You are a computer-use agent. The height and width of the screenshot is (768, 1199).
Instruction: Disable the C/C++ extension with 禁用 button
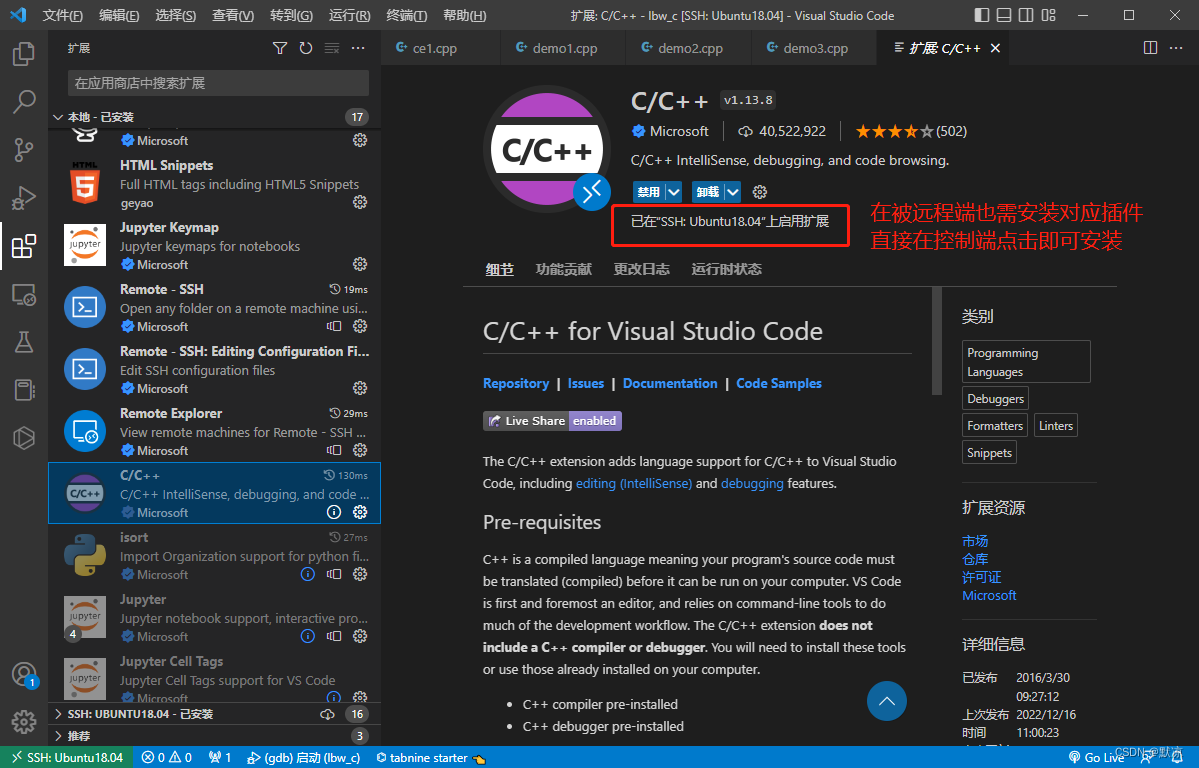coord(650,191)
